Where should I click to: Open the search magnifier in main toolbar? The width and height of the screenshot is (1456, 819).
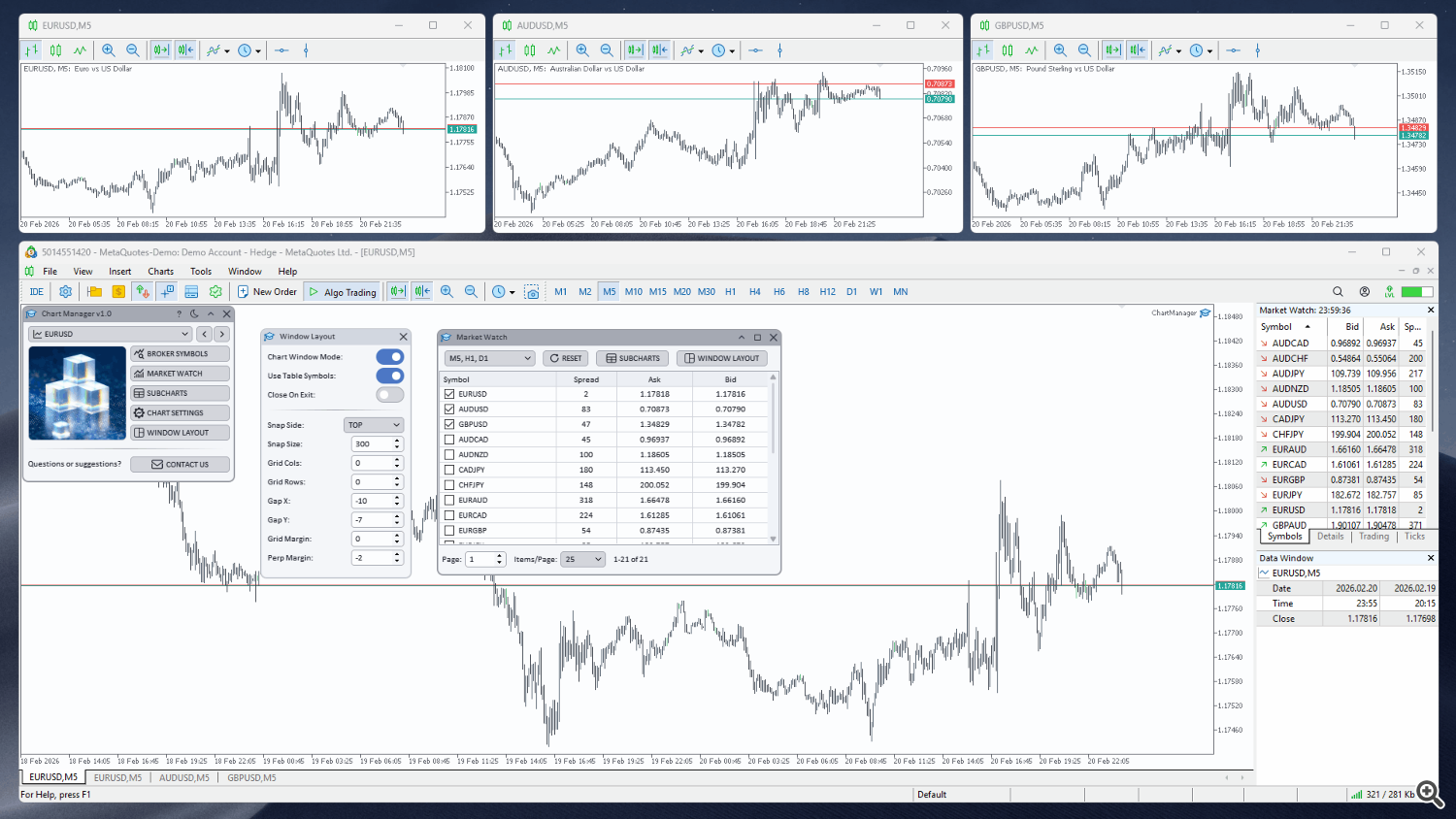1338,291
